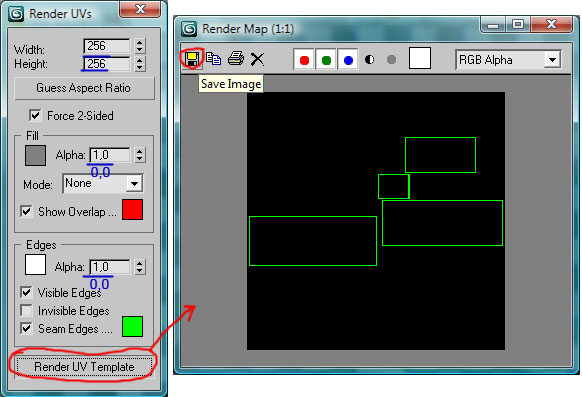Toggle the green channel display

click(x=326, y=59)
